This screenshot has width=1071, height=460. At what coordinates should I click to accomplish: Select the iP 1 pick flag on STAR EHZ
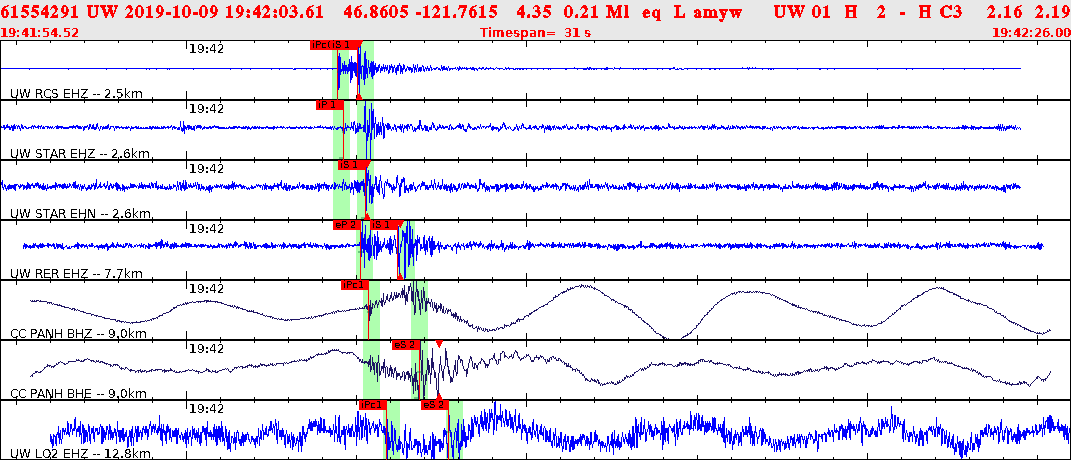[x=329, y=105]
